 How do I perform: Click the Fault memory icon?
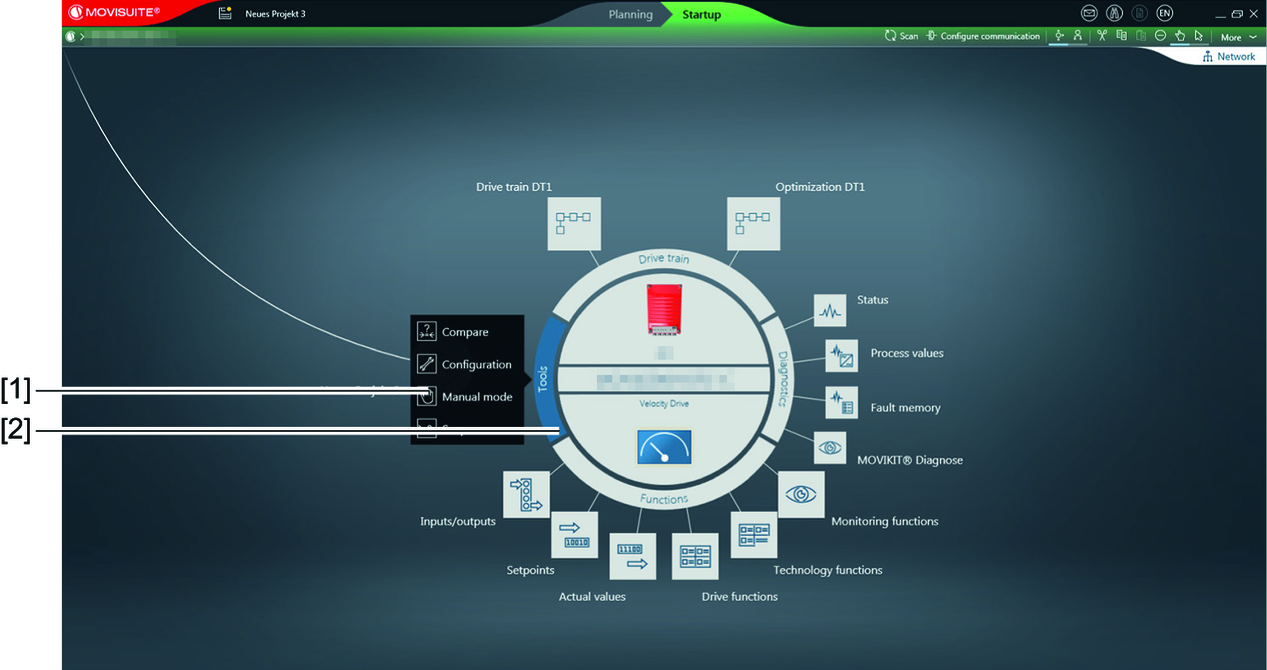pyautogui.click(x=841, y=403)
